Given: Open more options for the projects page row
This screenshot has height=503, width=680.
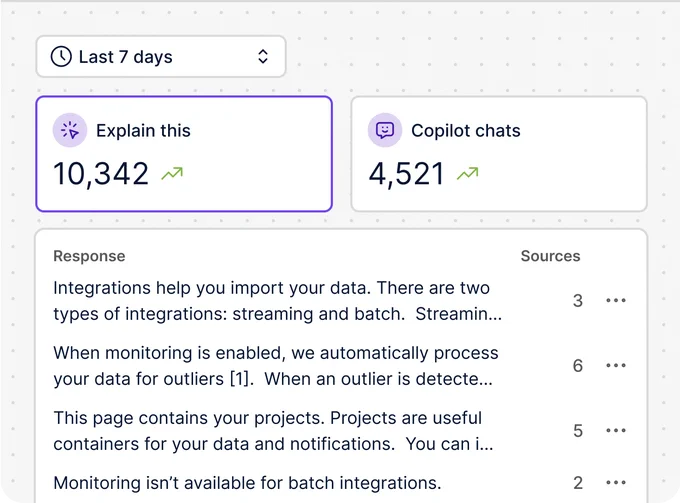Looking at the screenshot, I should click(616, 430).
